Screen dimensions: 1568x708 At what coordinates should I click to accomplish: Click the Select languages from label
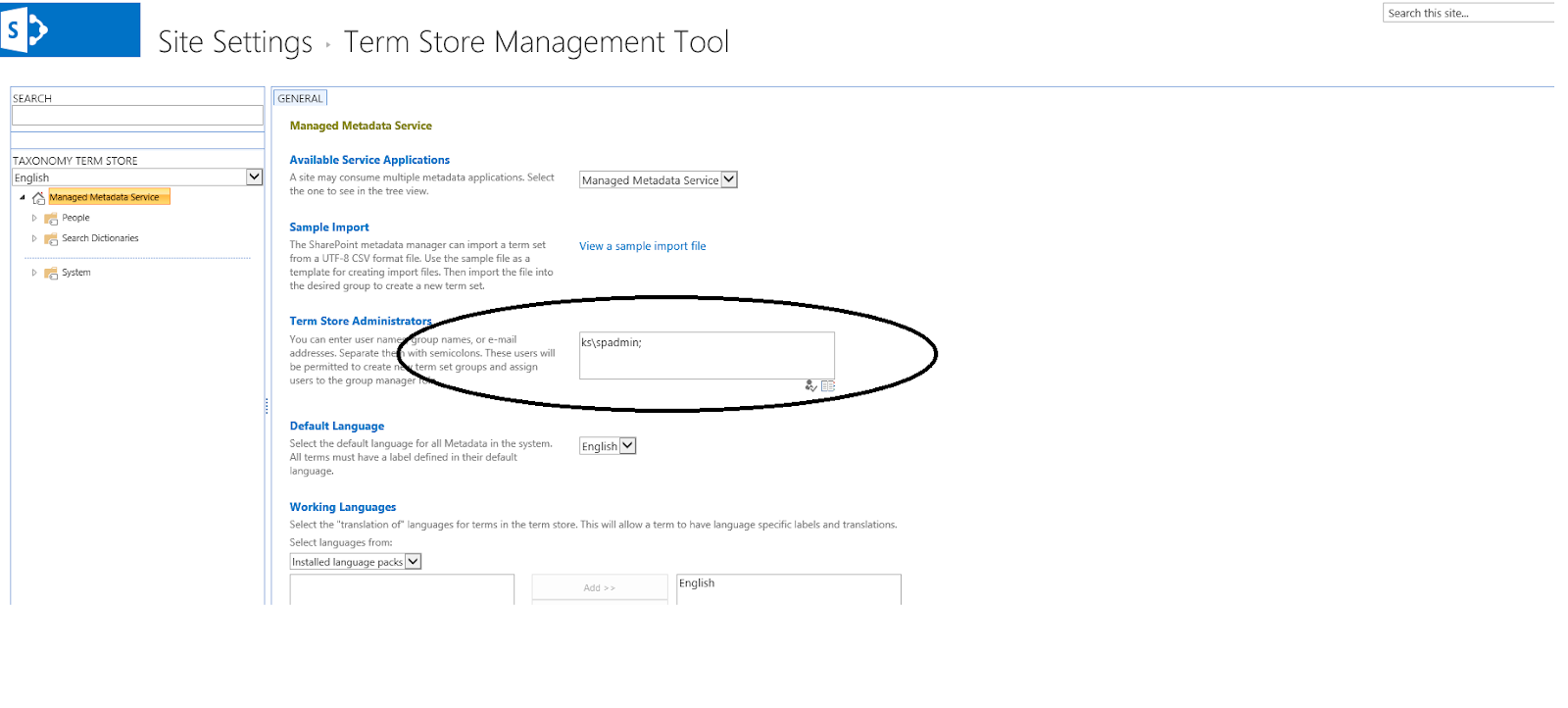[x=341, y=542]
